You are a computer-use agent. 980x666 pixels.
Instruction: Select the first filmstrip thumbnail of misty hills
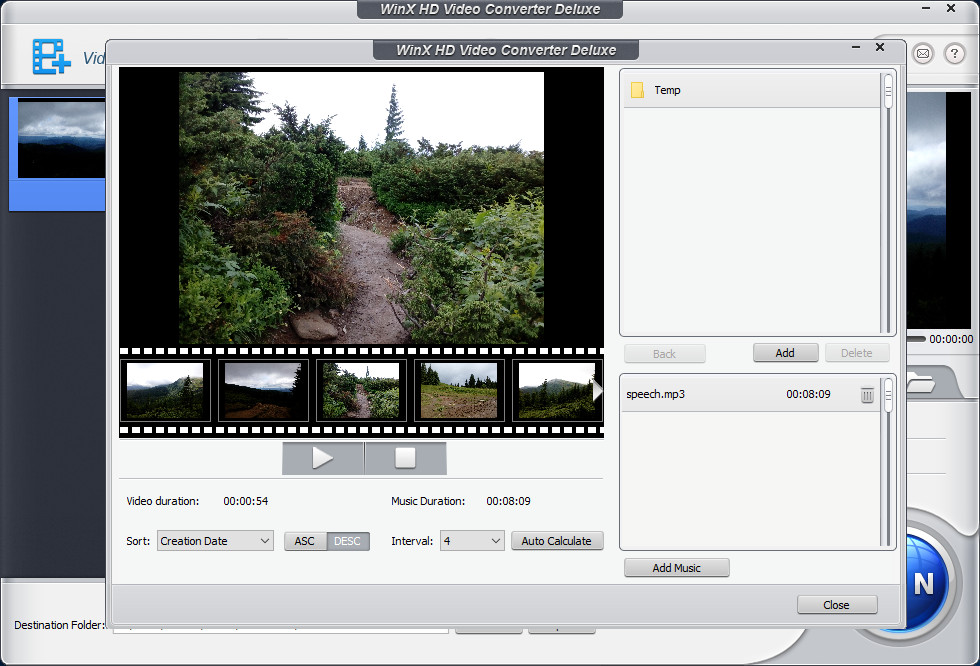[165, 391]
